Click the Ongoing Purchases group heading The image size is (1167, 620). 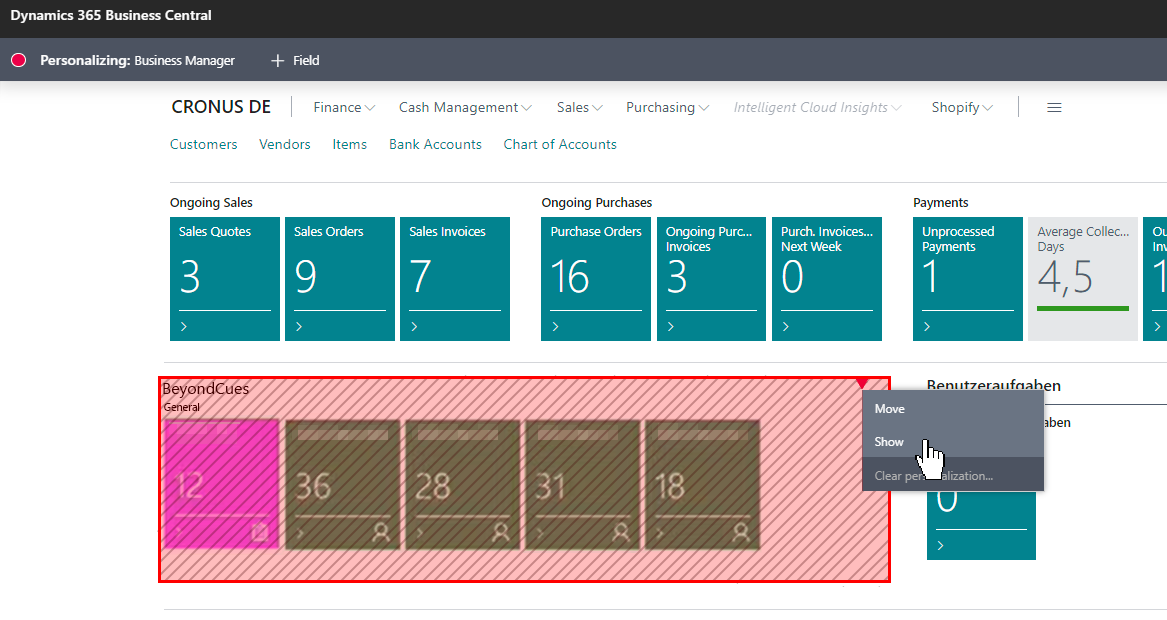597,202
